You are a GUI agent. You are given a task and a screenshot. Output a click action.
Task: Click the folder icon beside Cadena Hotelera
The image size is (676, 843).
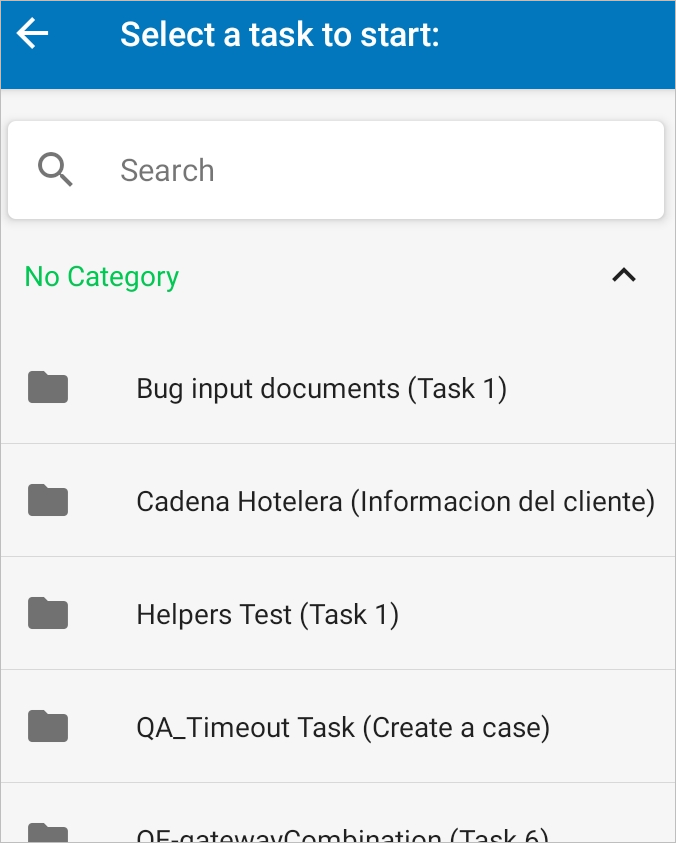(48, 500)
